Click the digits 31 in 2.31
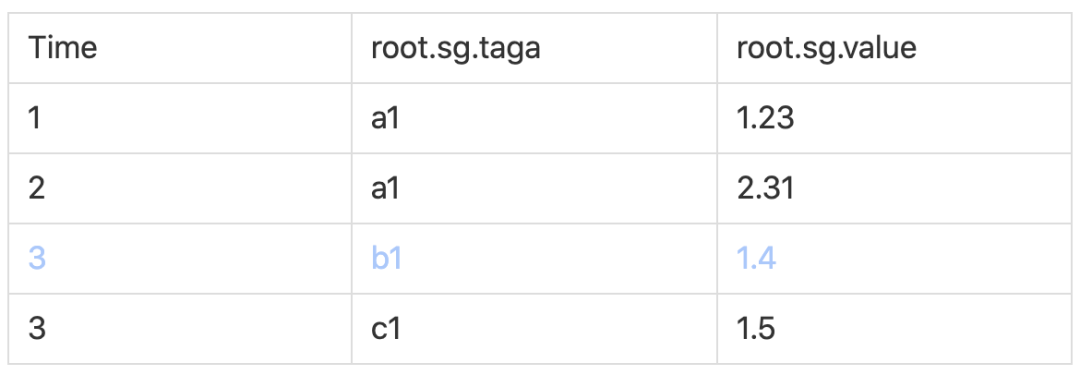The height and width of the screenshot is (375, 1080). coord(777,188)
